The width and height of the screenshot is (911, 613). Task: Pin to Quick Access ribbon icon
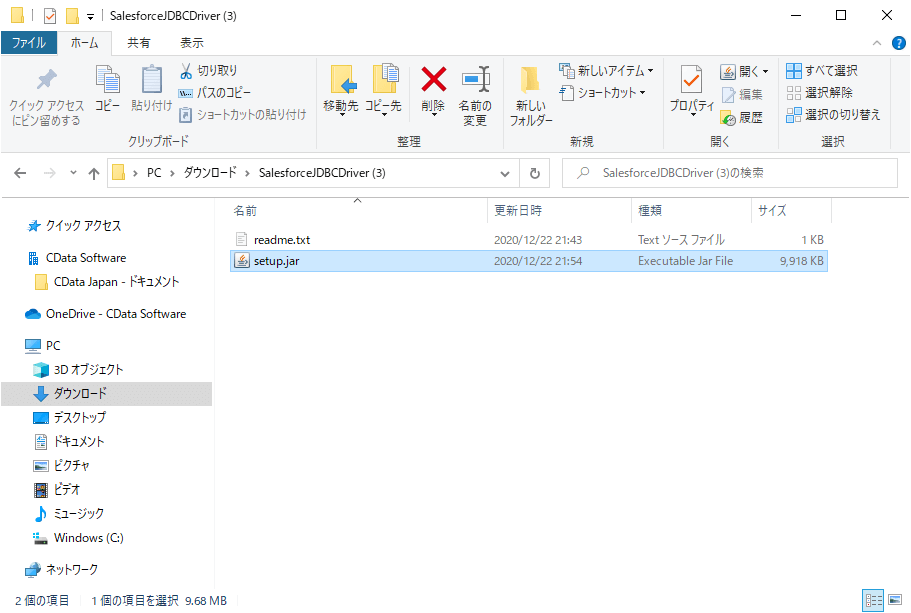coord(46,96)
